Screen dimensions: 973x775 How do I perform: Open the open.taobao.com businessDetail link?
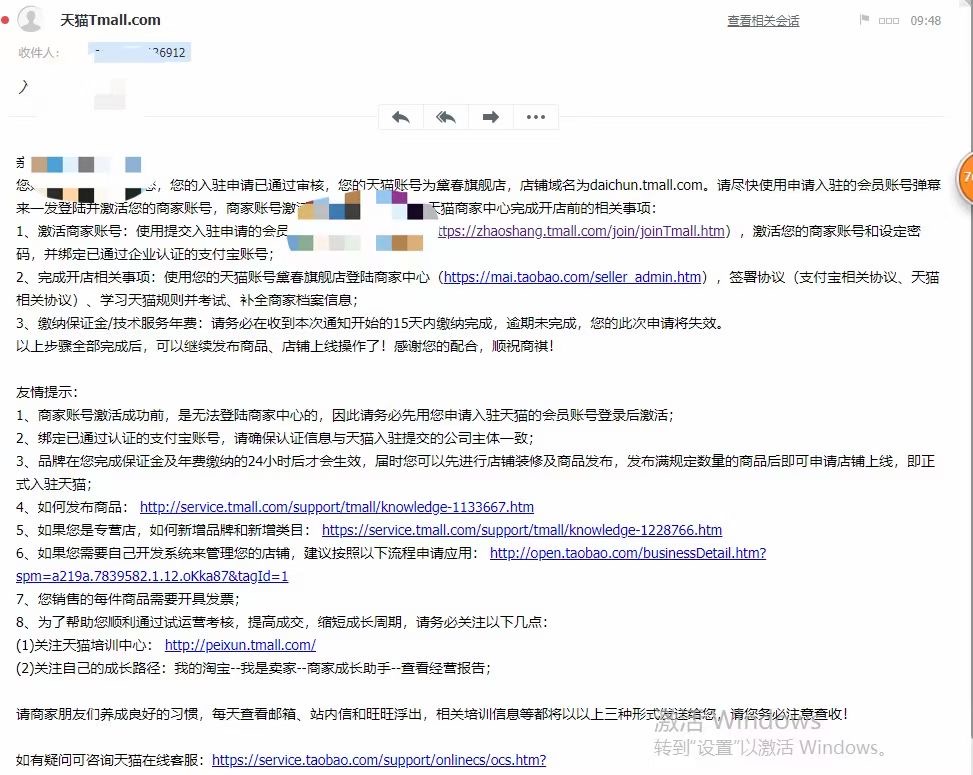pyautogui.click(x=628, y=553)
